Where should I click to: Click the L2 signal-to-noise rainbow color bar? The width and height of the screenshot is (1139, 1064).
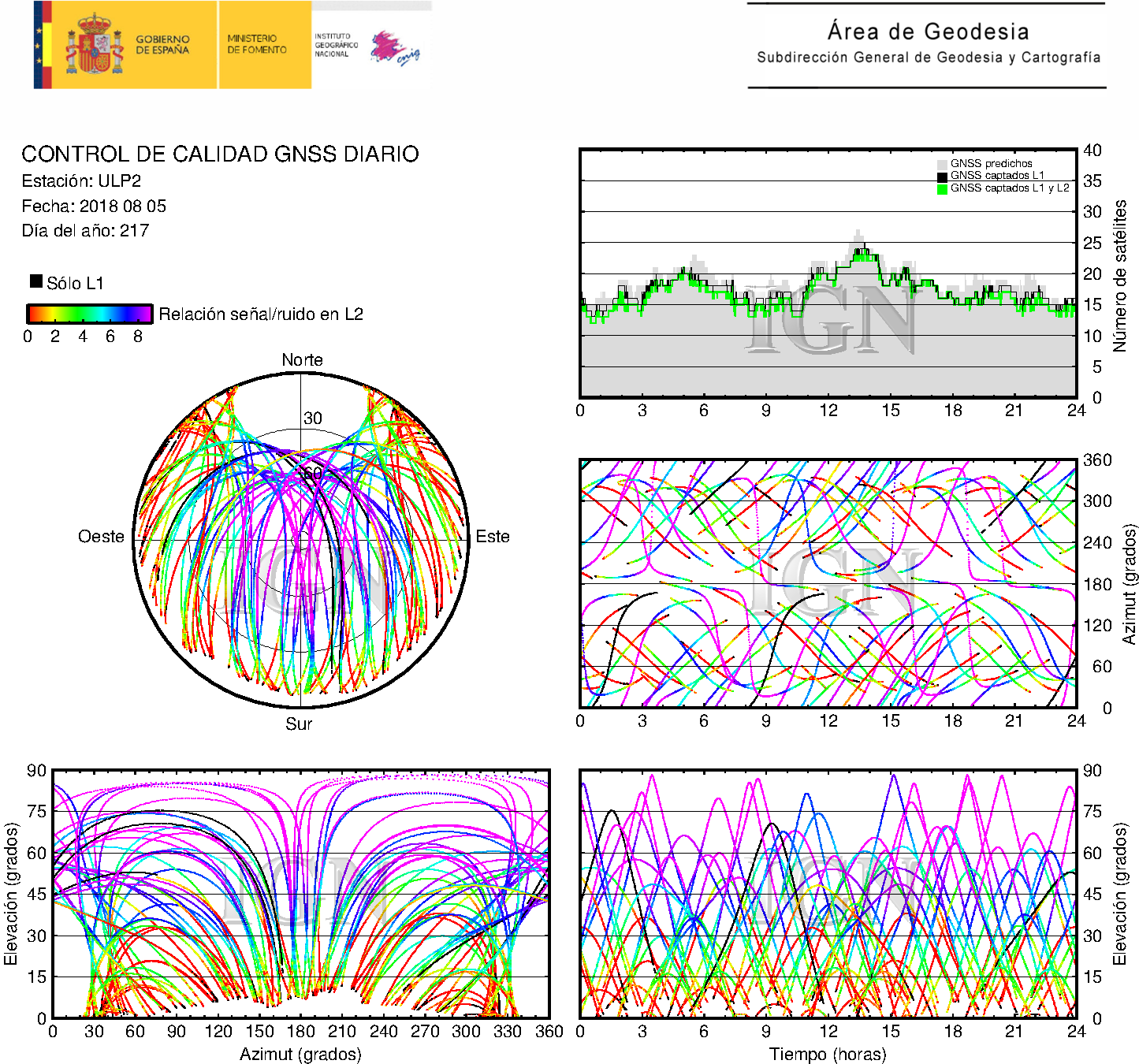[x=89, y=314]
